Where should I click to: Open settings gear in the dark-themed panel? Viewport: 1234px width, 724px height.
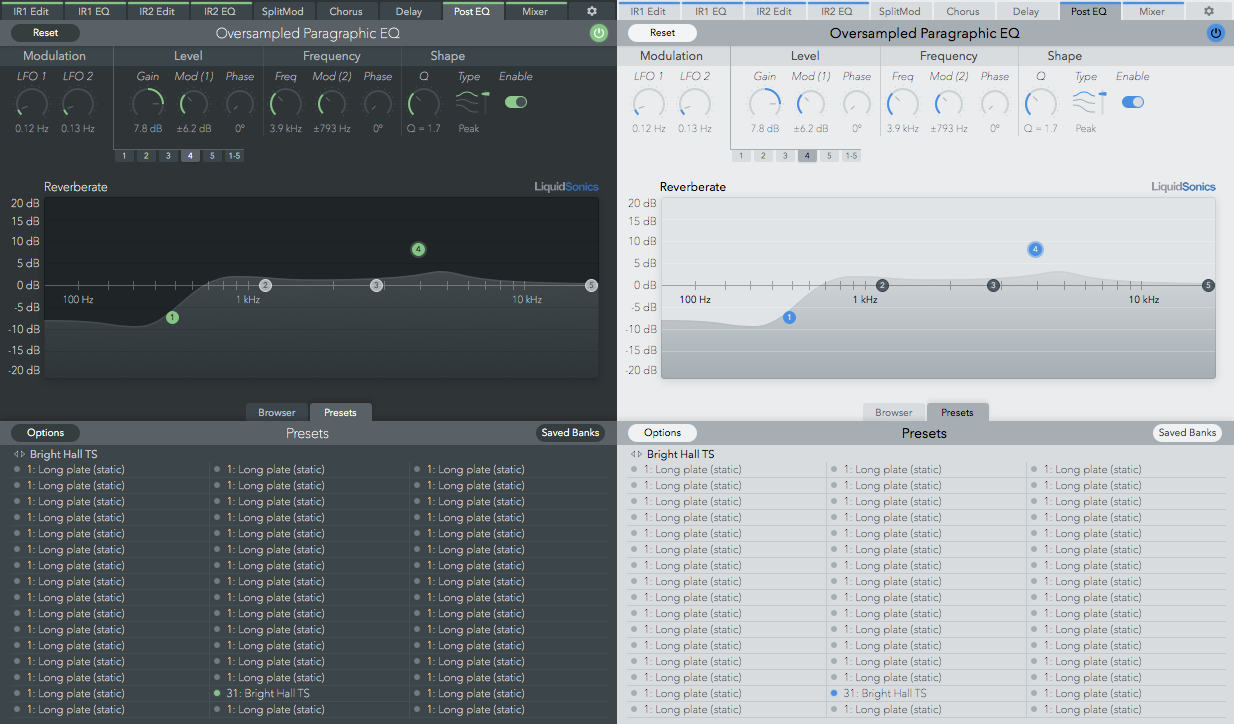592,11
